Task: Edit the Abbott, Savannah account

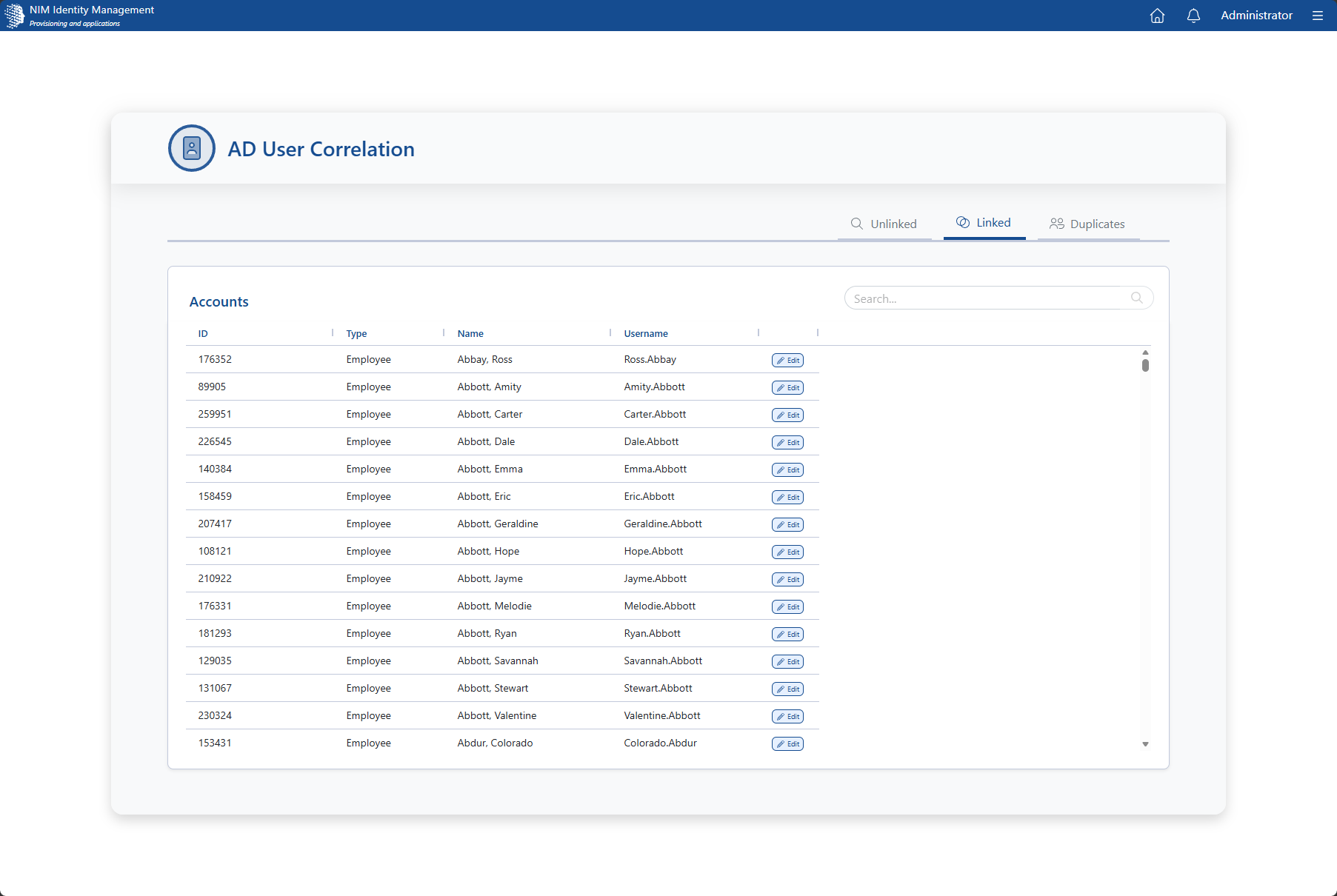Action: 787,661
